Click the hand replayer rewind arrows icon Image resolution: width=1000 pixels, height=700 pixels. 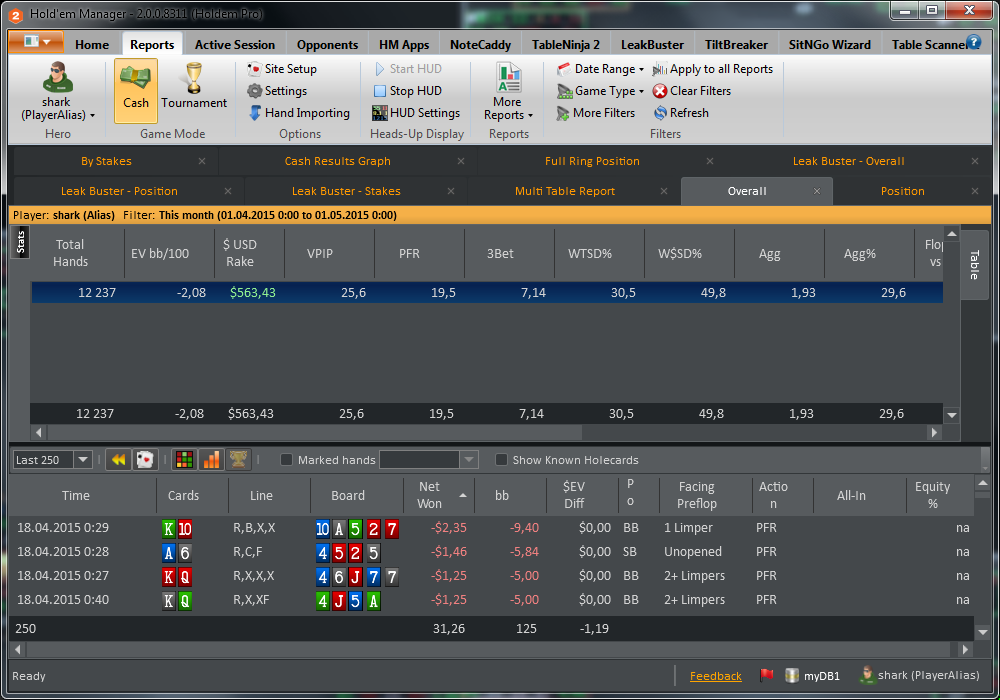(x=119, y=460)
